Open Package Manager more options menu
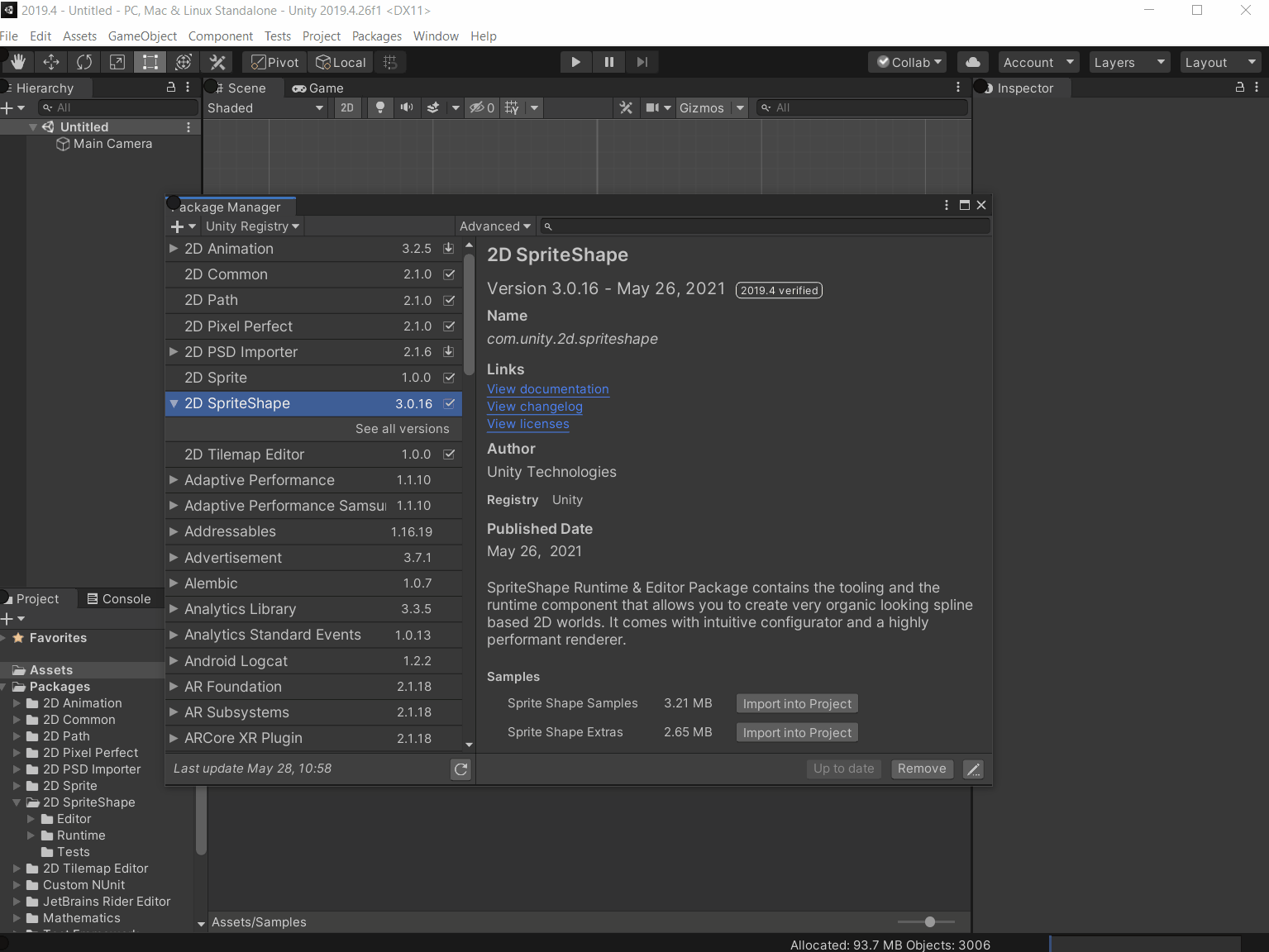This screenshot has width=1269, height=952. (947, 205)
